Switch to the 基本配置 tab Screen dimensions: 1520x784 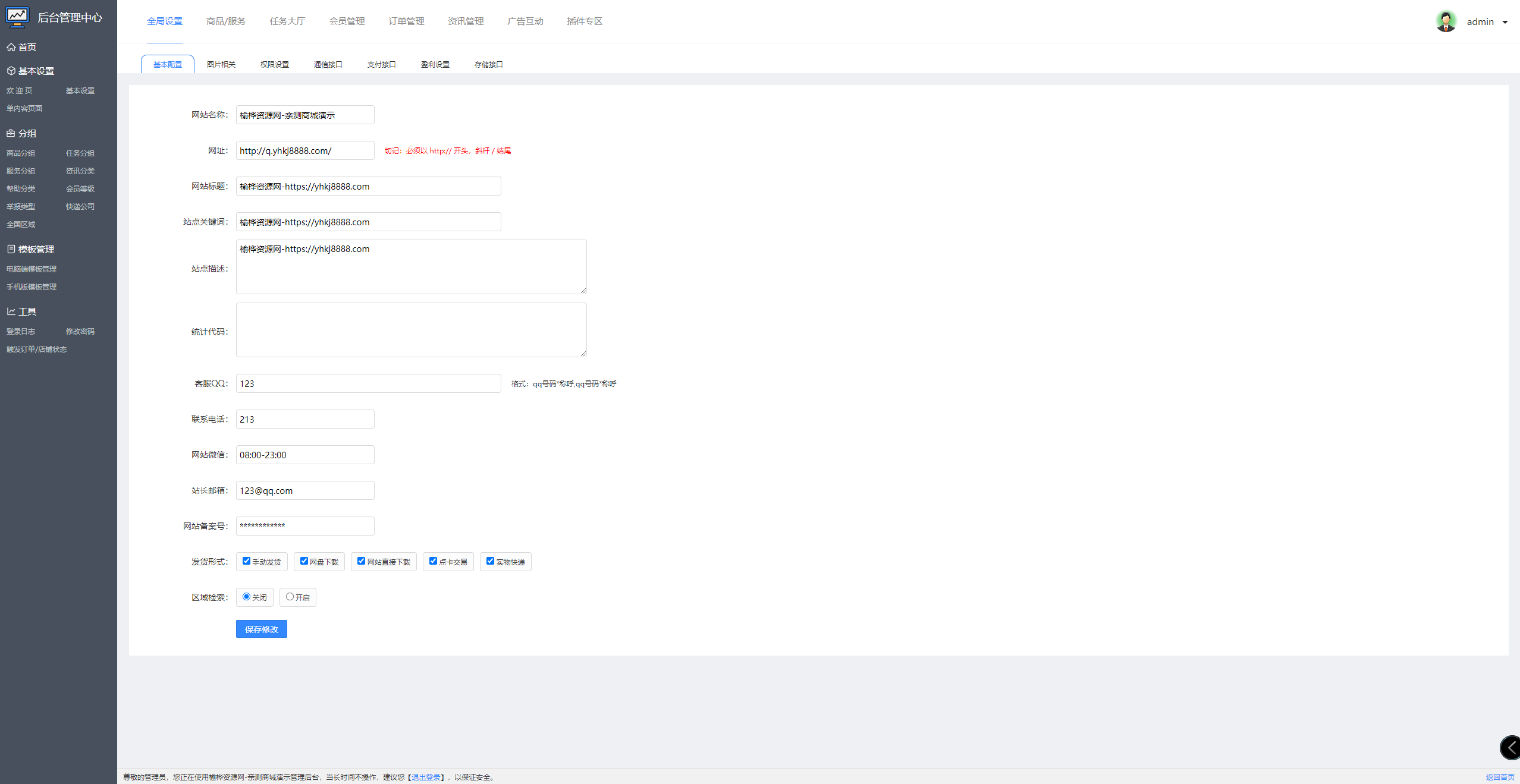point(168,64)
